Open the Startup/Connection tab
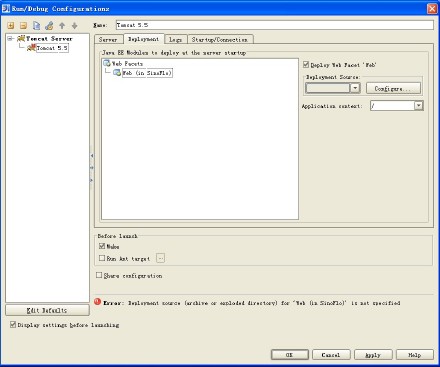The height and width of the screenshot is (367, 440). pyautogui.click(x=220, y=39)
